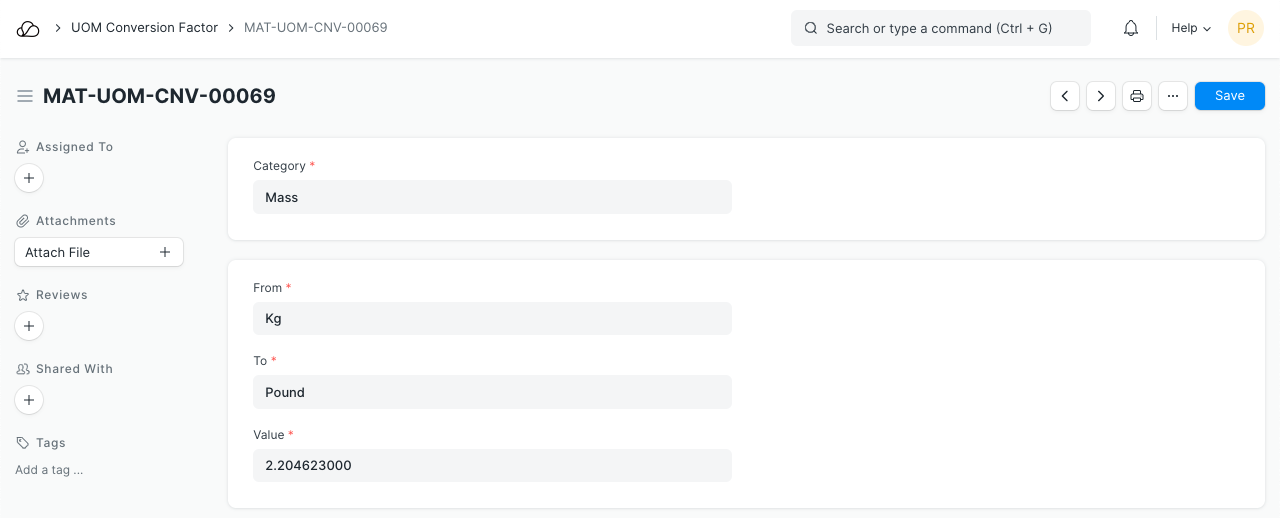Add assignee with Assigned To plus
1280x518 pixels.
click(29, 178)
